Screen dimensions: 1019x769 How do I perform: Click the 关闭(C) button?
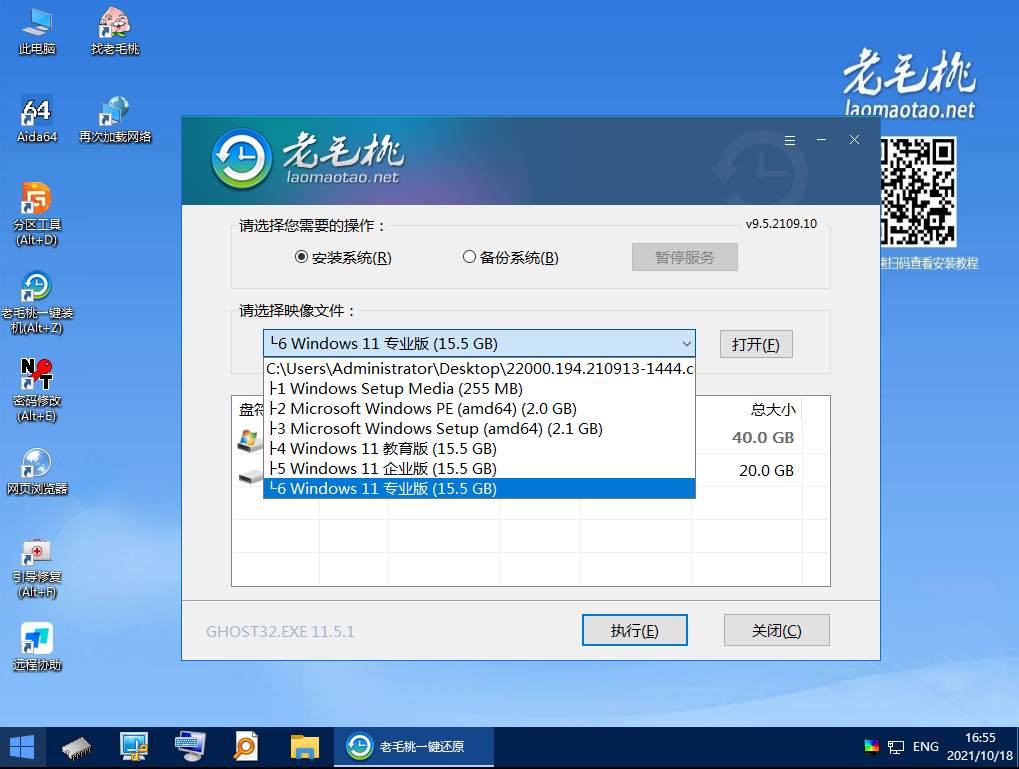pos(777,630)
